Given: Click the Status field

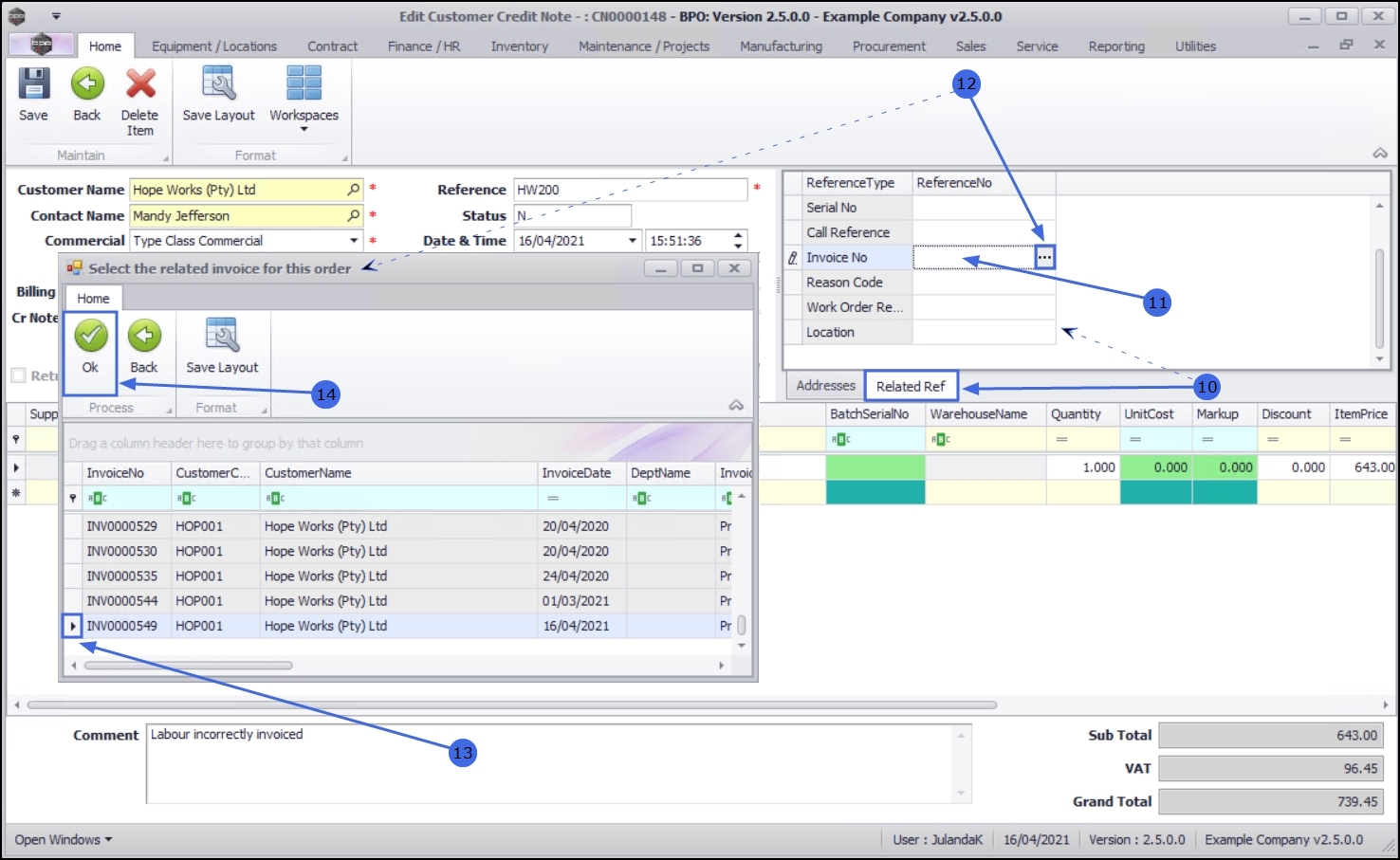Looking at the screenshot, I should tap(573, 215).
